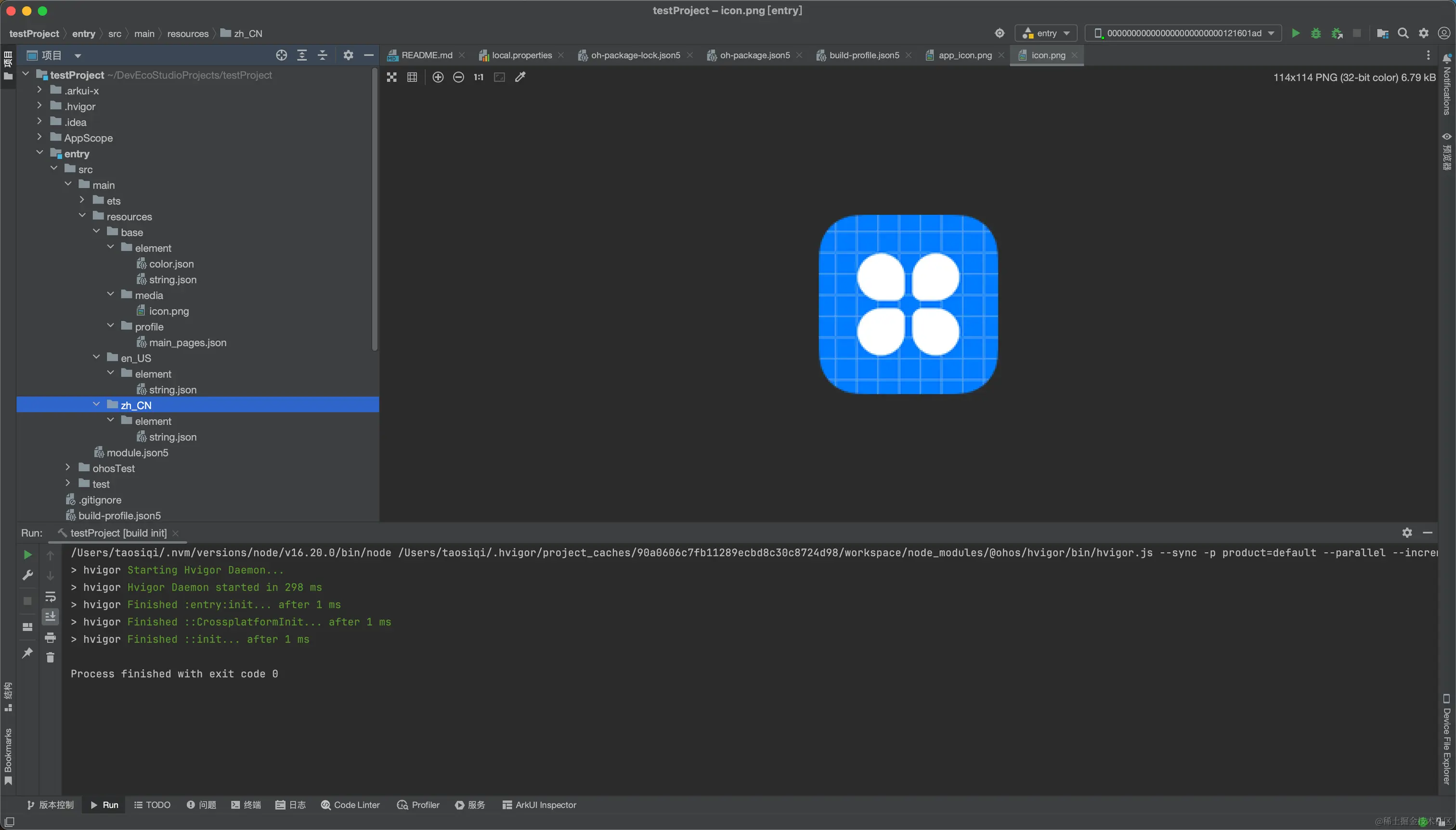The height and width of the screenshot is (830, 1456).
Task: Open build settings target icon near entry
Action: tap(1000, 33)
